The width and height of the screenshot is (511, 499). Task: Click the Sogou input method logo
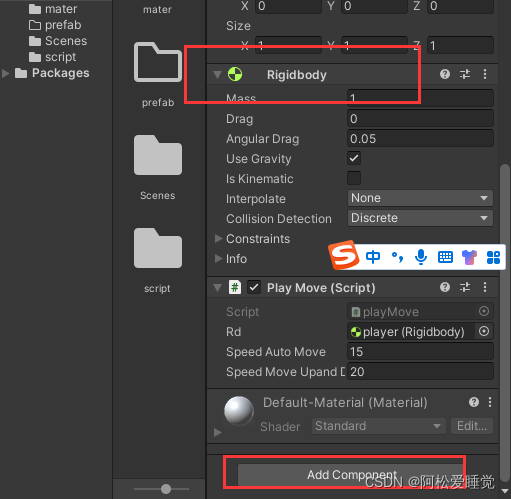(344, 255)
